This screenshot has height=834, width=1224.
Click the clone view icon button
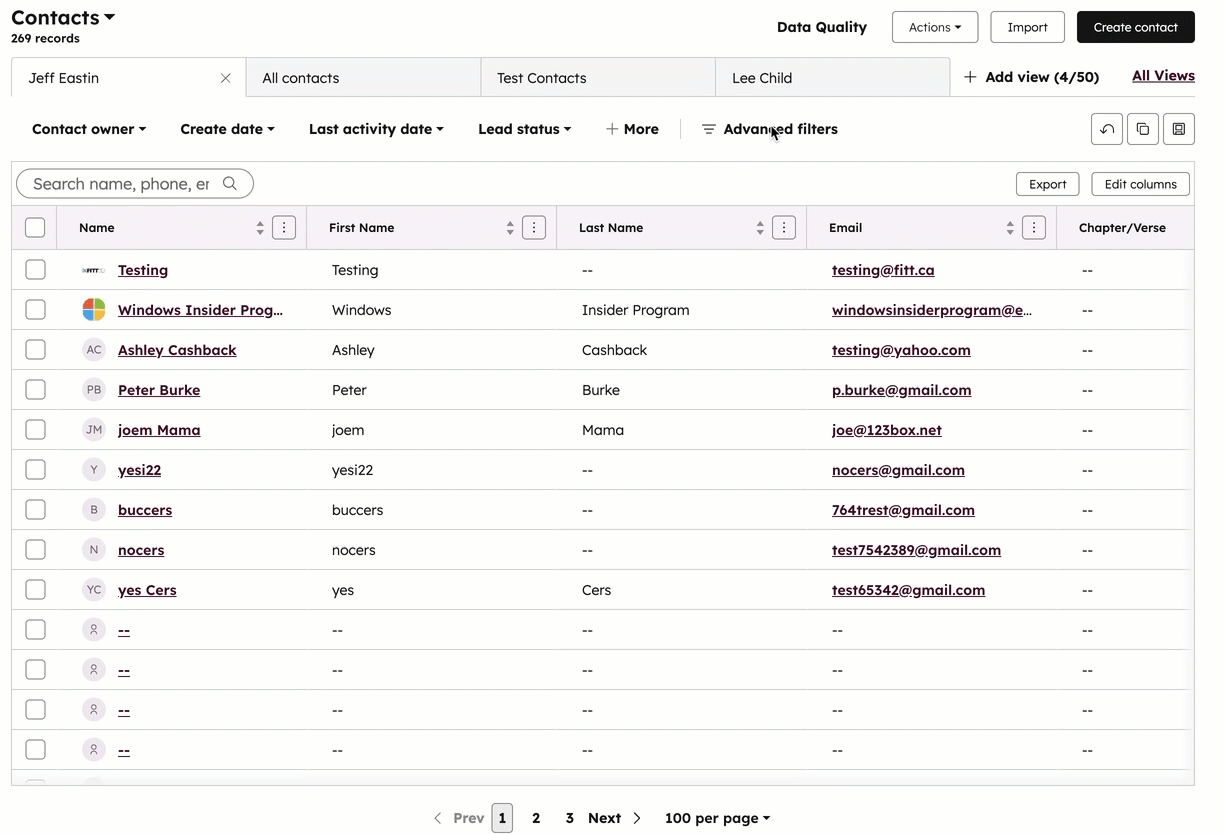[1143, 129]
